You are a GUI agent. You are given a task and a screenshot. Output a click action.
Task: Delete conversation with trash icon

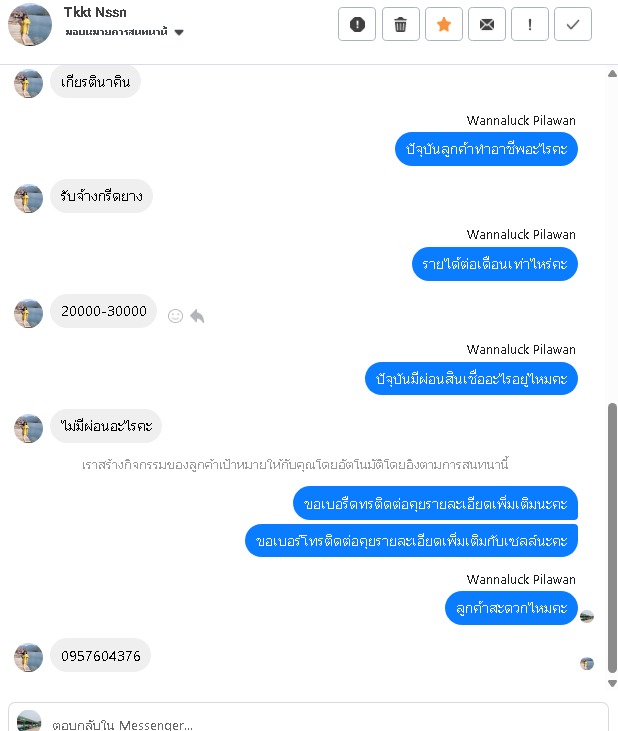click(400, 24)
